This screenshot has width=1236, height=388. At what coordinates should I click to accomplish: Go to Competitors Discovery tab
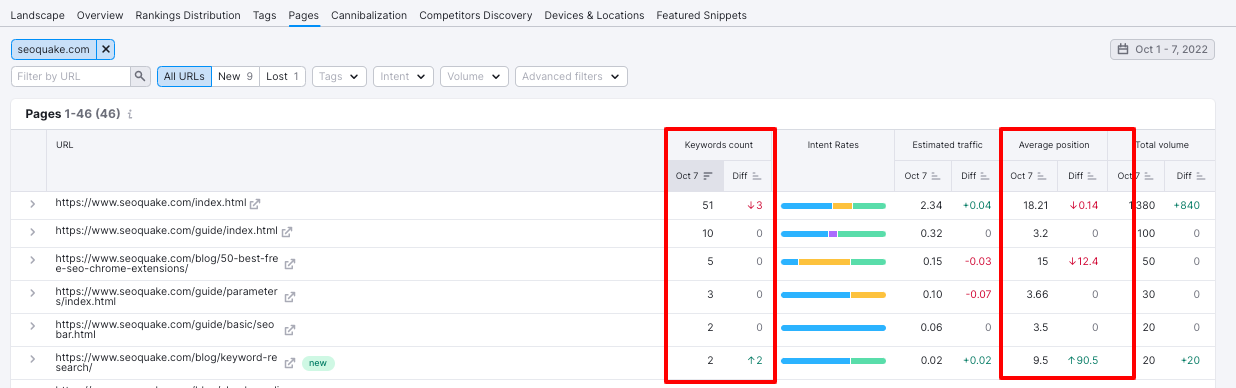point(476,15)
